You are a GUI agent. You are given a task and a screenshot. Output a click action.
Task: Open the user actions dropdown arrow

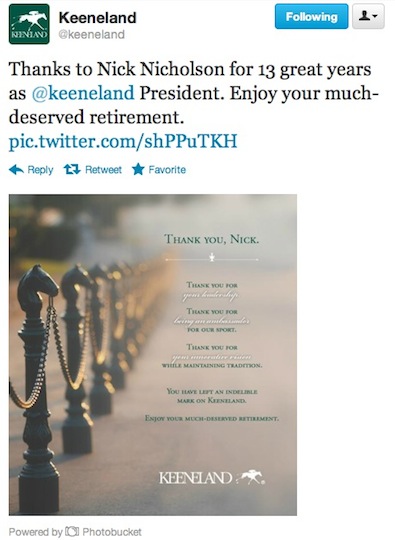pos(375,16)
